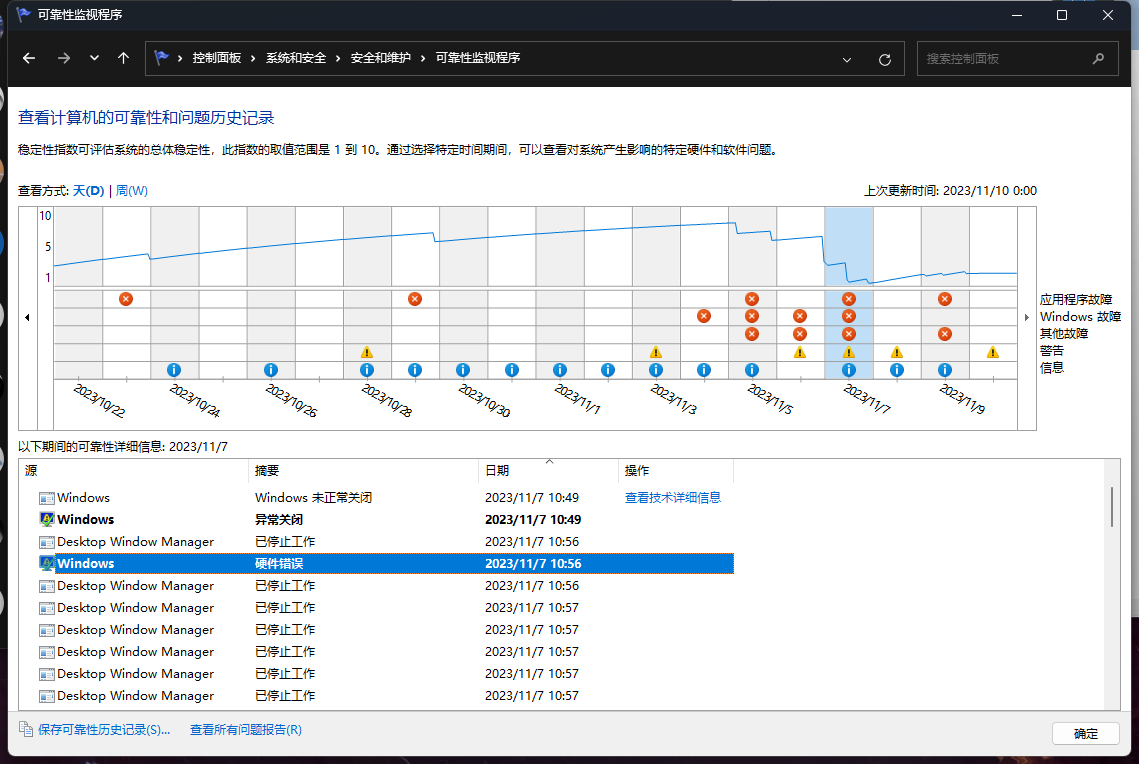Sort by the 摘要 column header
1139x764 pixels.
tap(363, 471)
